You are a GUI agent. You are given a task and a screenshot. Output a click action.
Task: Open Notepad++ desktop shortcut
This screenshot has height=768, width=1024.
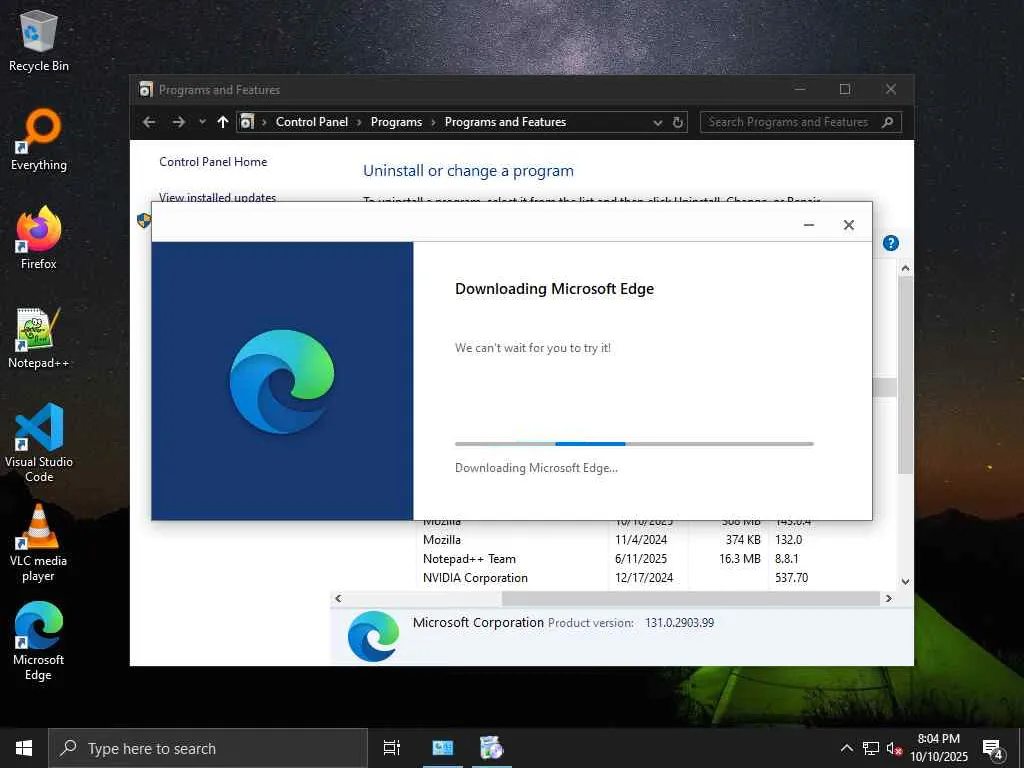[x=39, y=338]
